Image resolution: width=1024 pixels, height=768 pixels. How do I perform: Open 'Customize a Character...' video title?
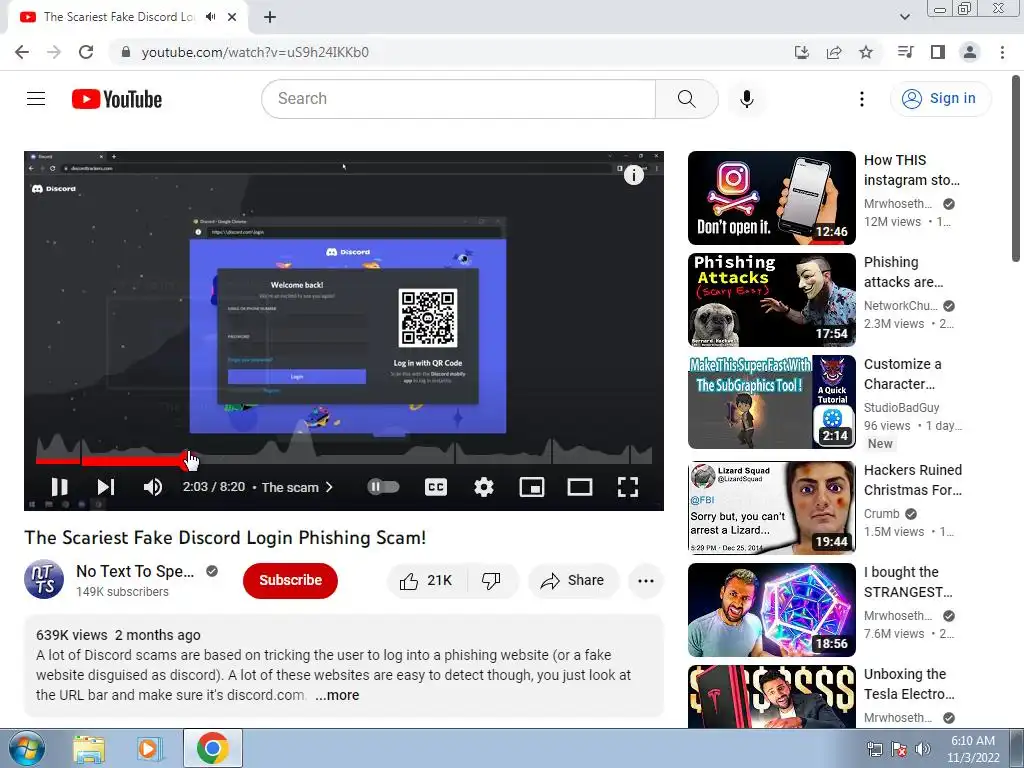pyautogui.click(x=903, y=374)
